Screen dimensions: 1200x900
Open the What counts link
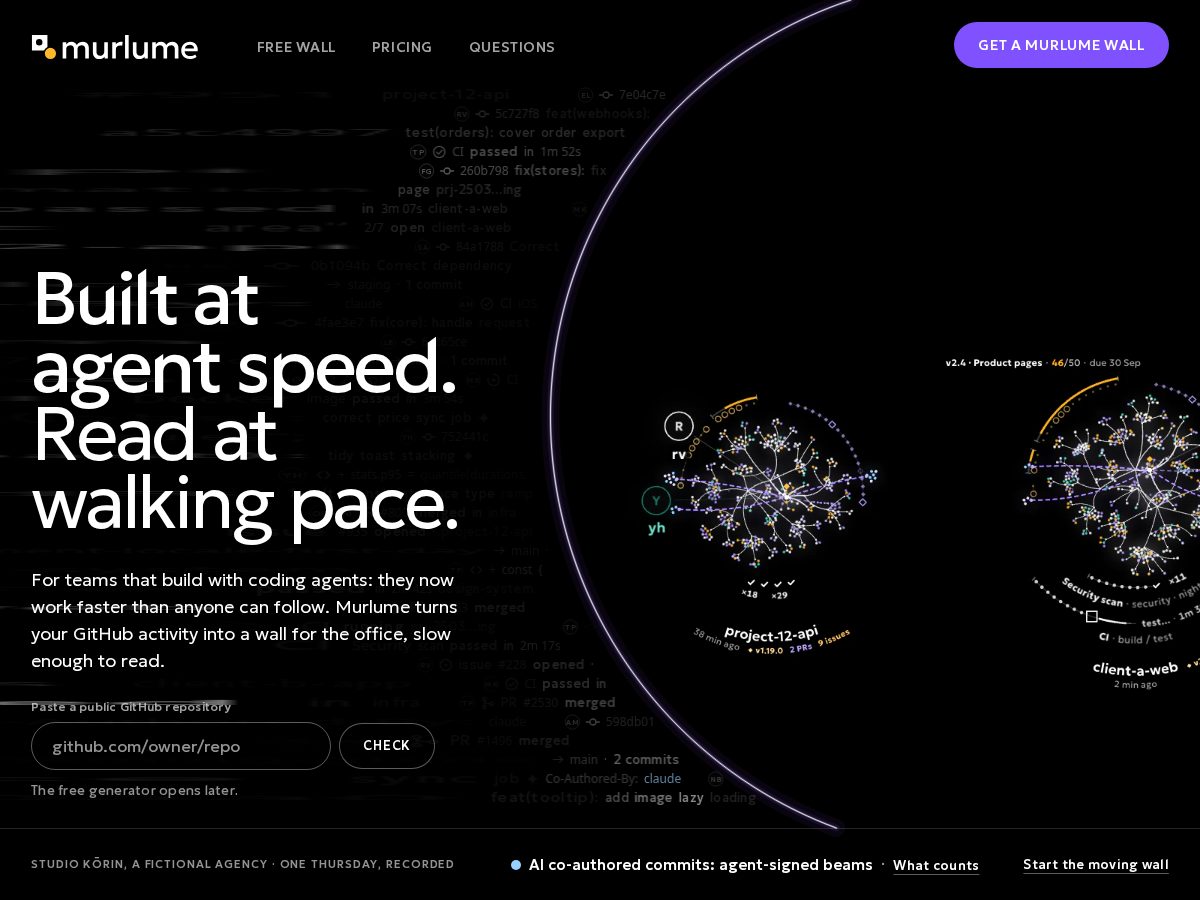point(936,866)
